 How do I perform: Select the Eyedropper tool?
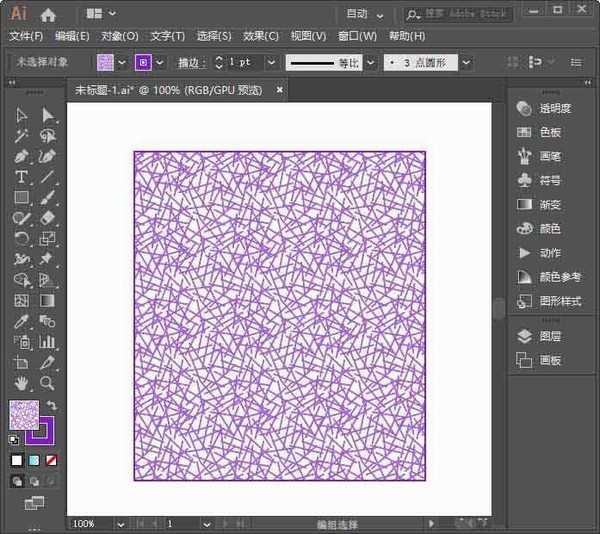click(21, 321)
